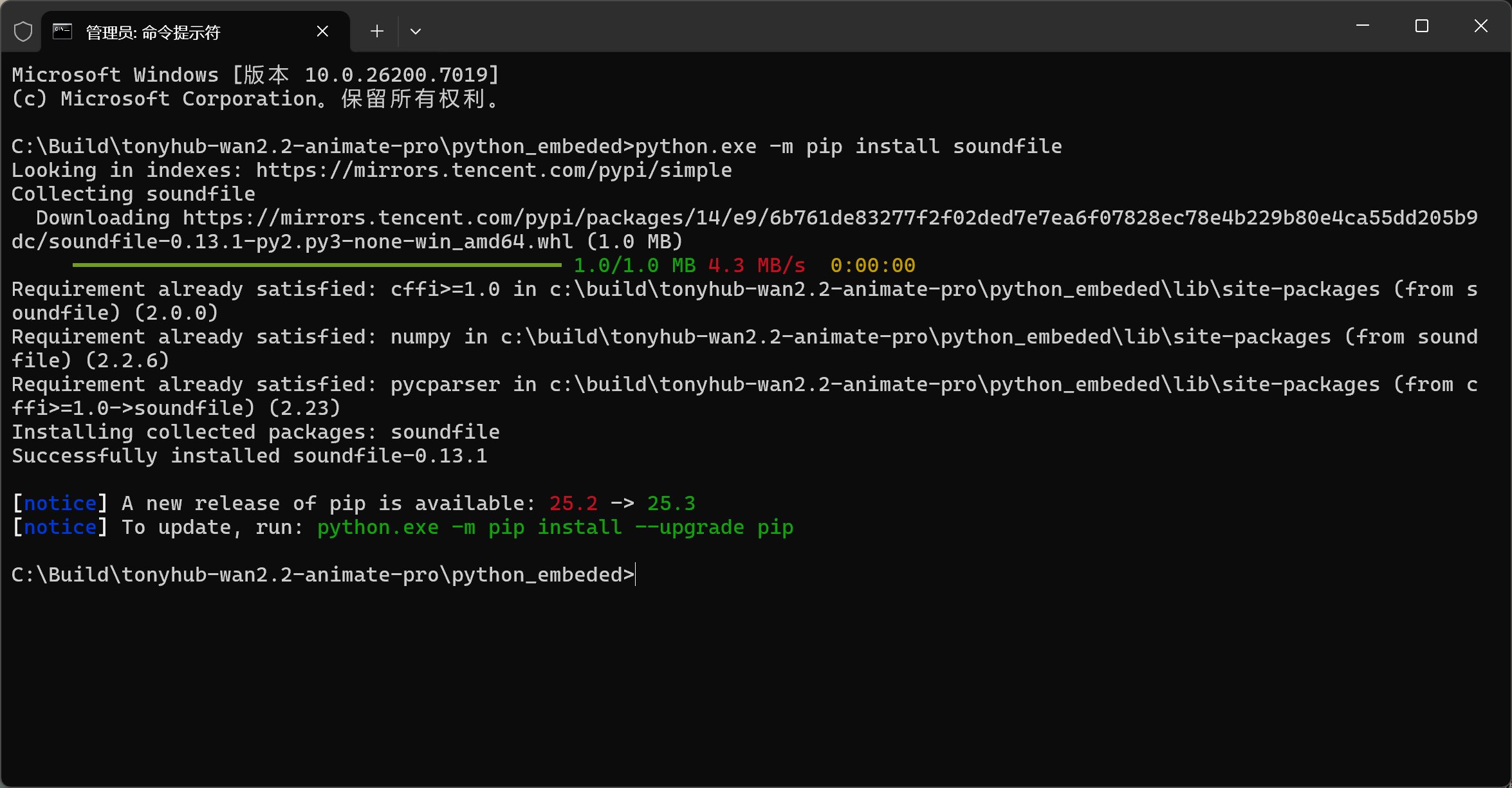
Task: Minimize the terminal window
Action: point(1362,26)
